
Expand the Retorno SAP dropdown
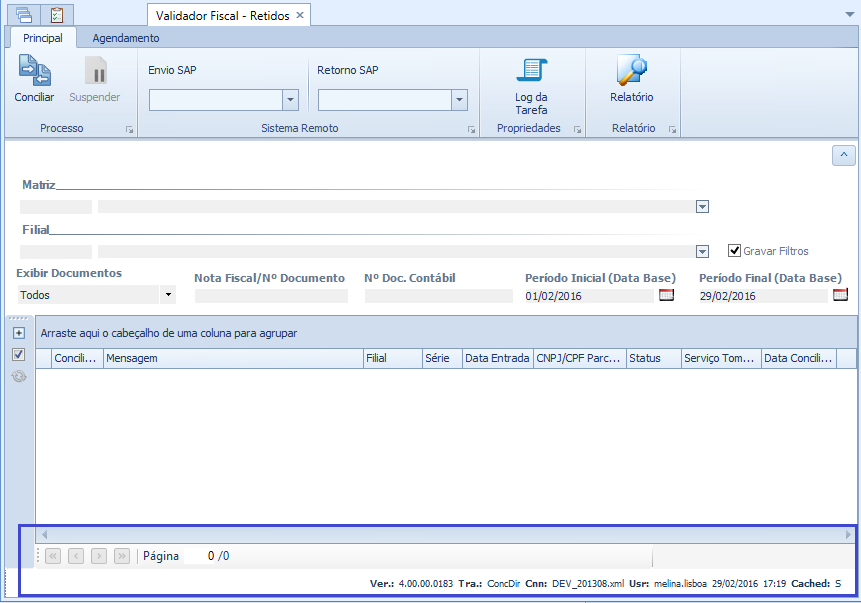tap(459, 100)
